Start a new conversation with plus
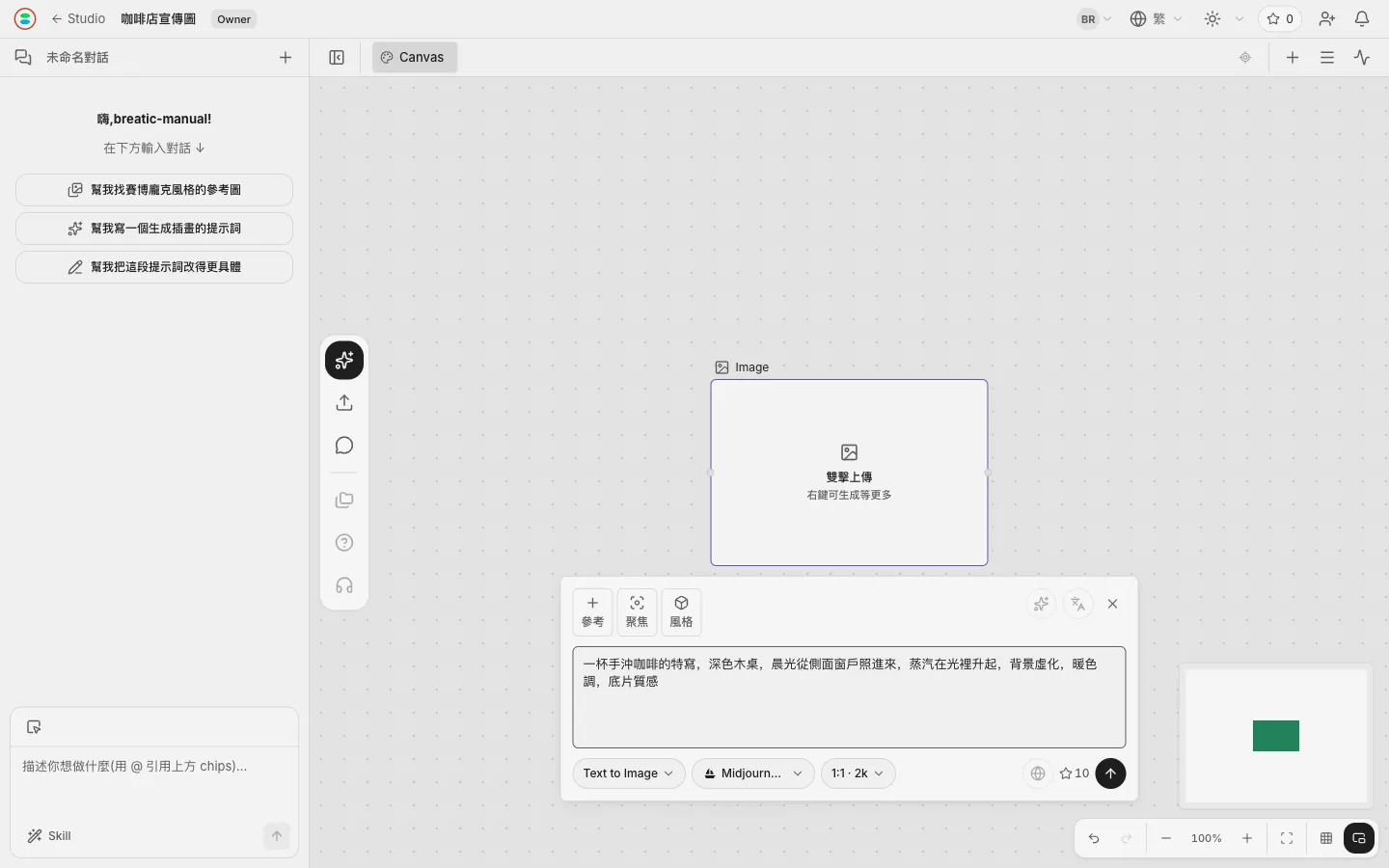 click(286, 57)
